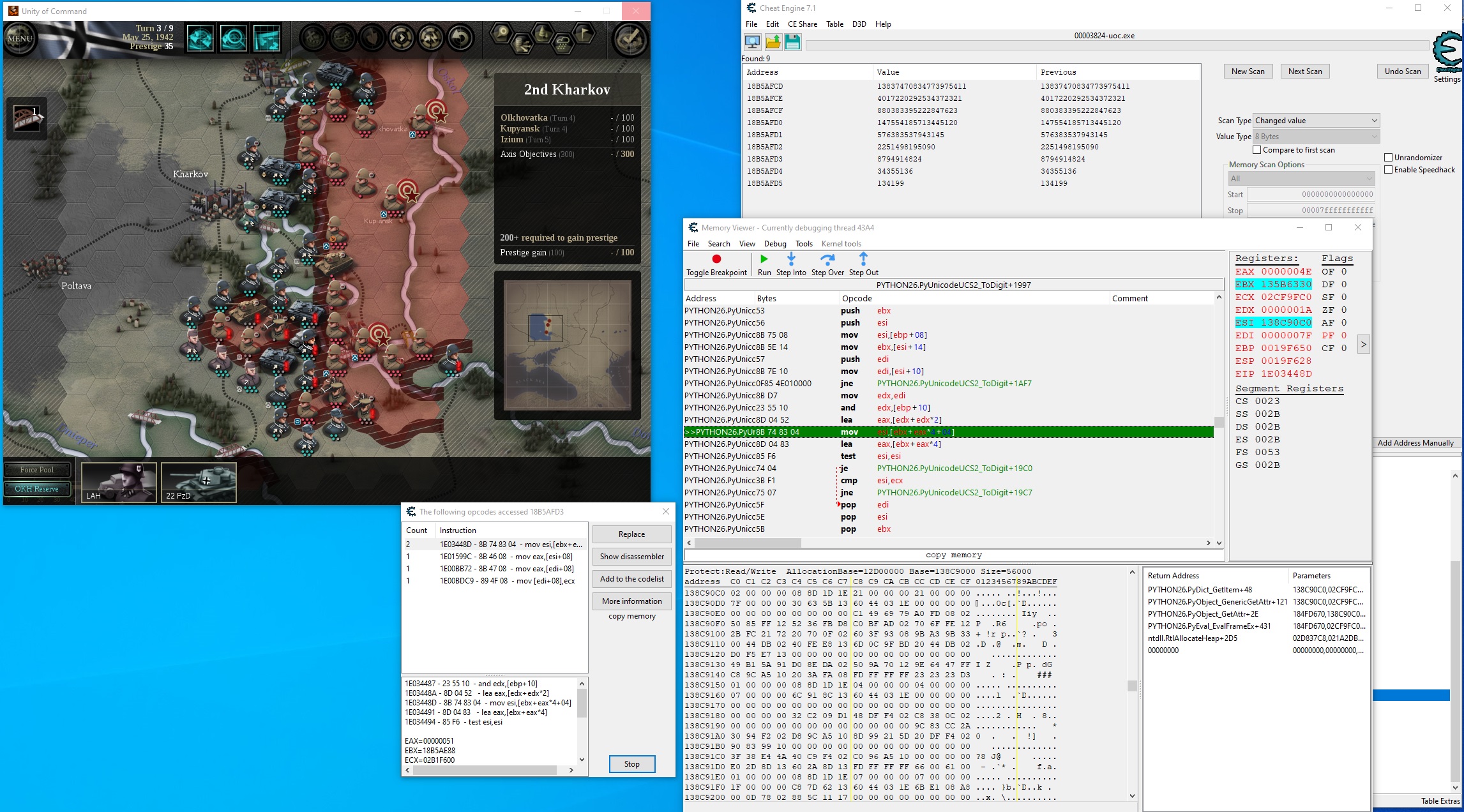The width and height of the screenshot is (1464, 812).
Task: Click the Step Into debugger icon
Action: [x=791, y=259]
